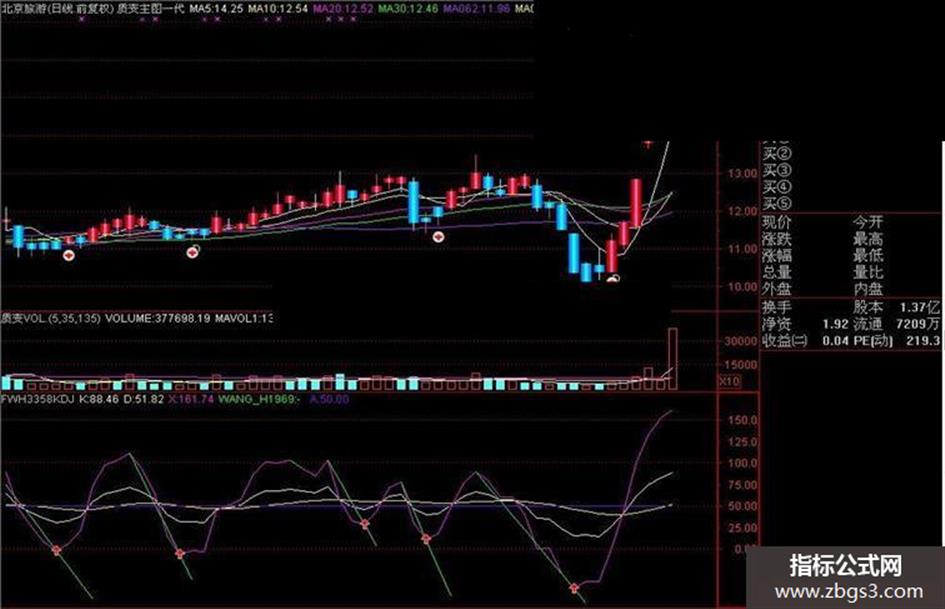
Task: Click the MA5:14.25 readout
Action: click(216, 9)
